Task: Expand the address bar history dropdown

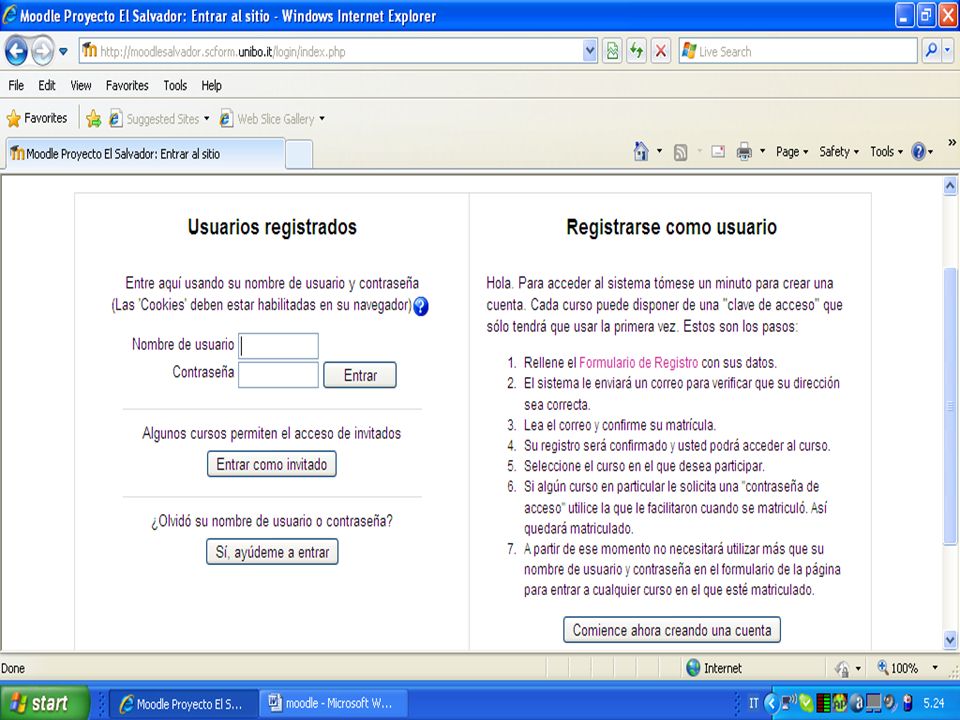Action: pos(590,51)
